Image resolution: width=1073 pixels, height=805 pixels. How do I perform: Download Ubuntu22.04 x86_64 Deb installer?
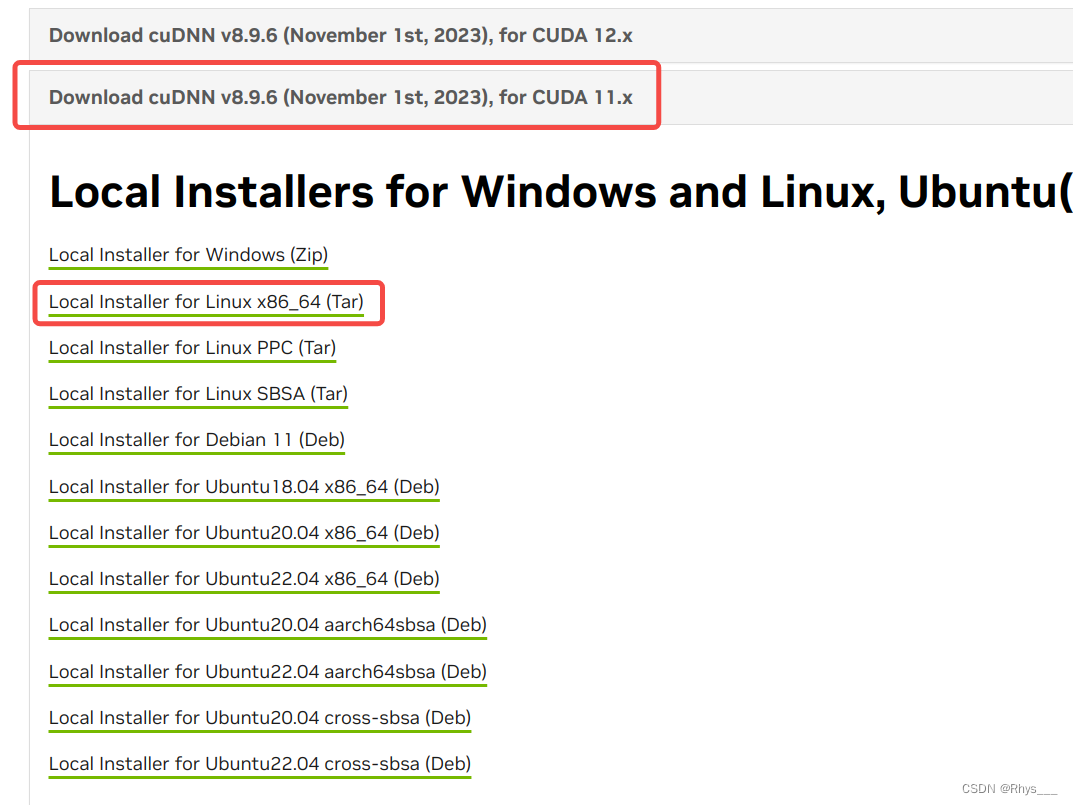tap(244, 578)
